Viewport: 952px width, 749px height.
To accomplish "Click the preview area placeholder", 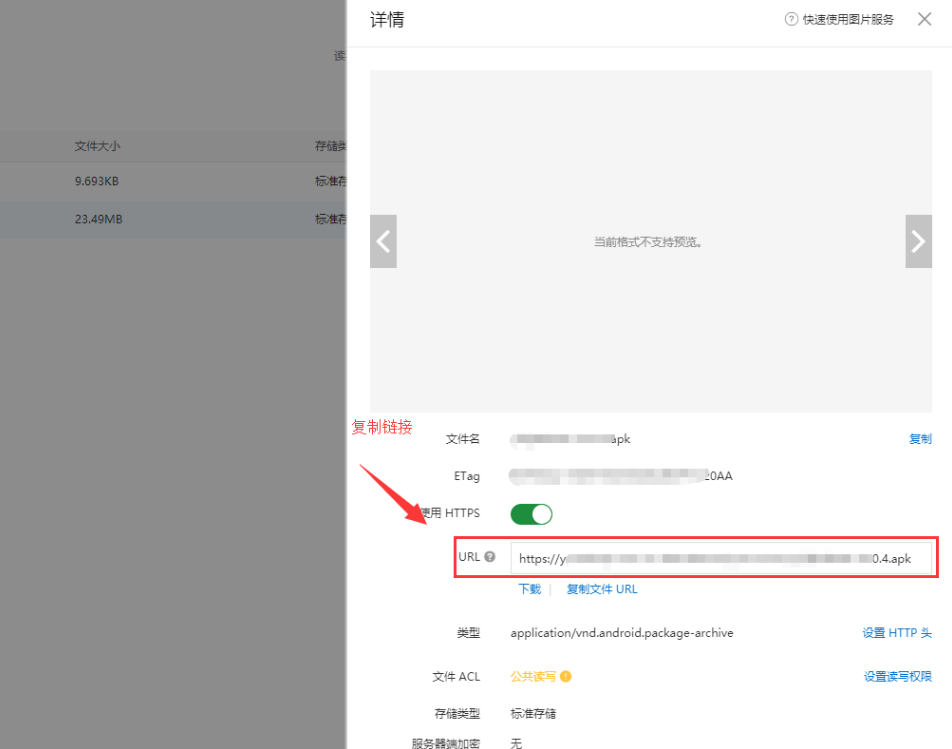I will pyautogui.click(x=648, y=241).
